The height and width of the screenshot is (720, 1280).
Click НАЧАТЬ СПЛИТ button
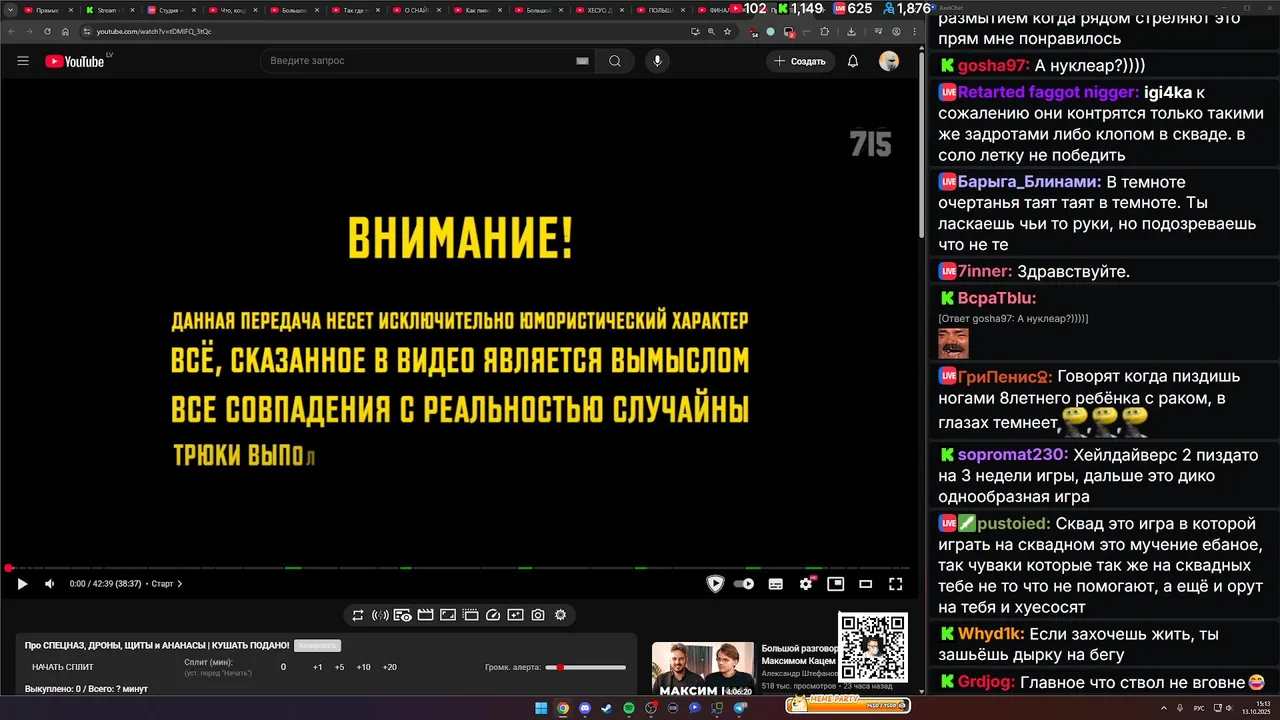coord(63,667)
